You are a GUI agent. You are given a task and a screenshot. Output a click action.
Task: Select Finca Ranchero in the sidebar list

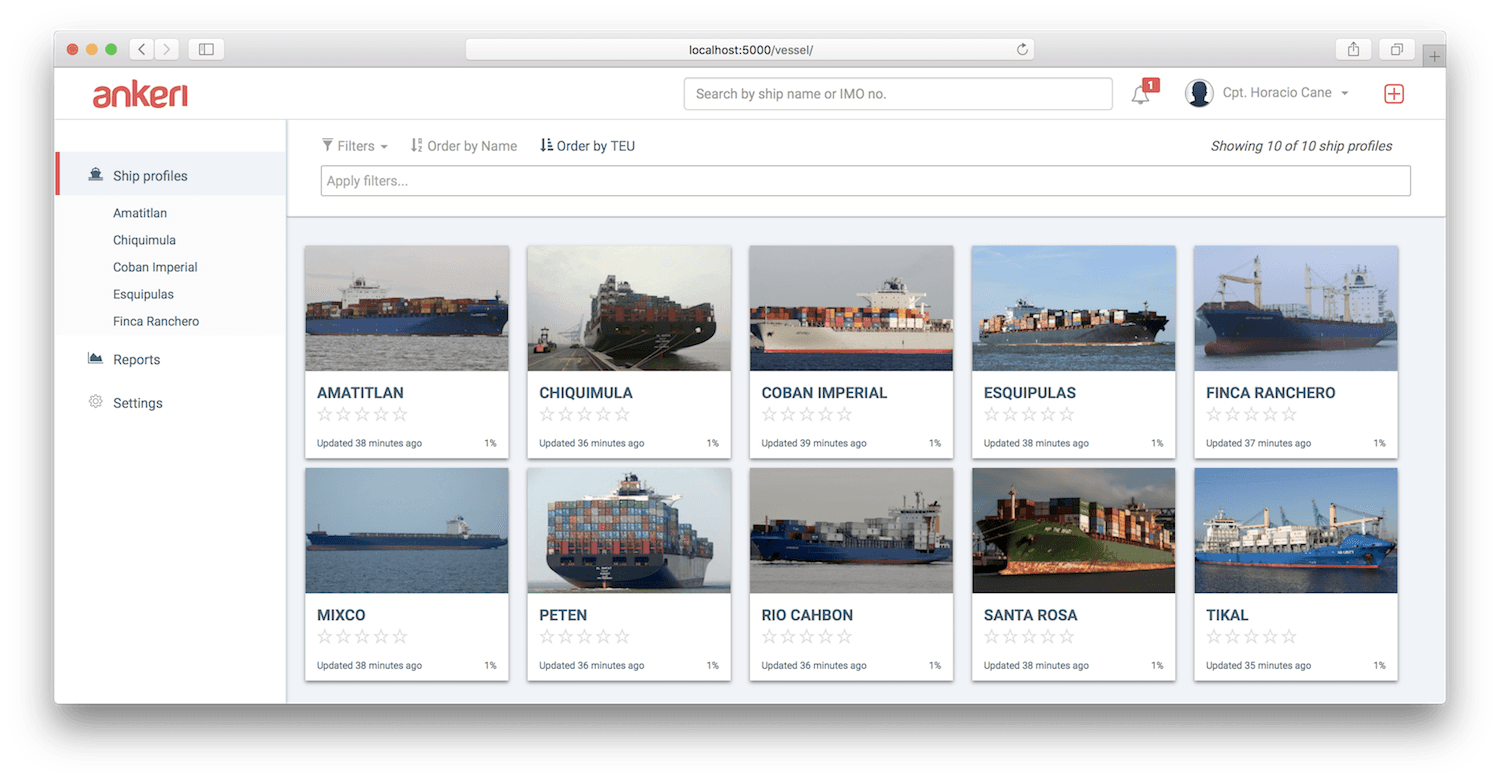tap(156, 321)
